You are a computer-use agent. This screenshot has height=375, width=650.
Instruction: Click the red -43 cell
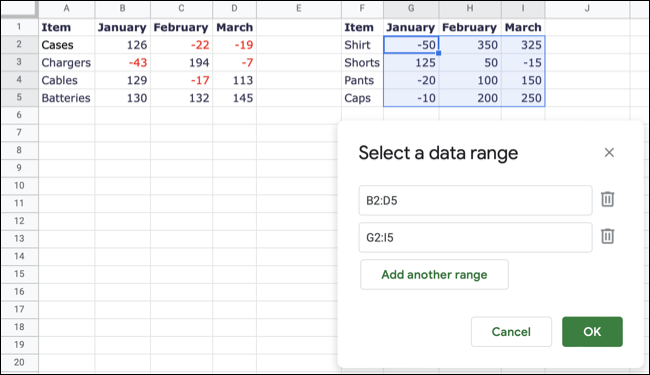[x=122, y=63]
